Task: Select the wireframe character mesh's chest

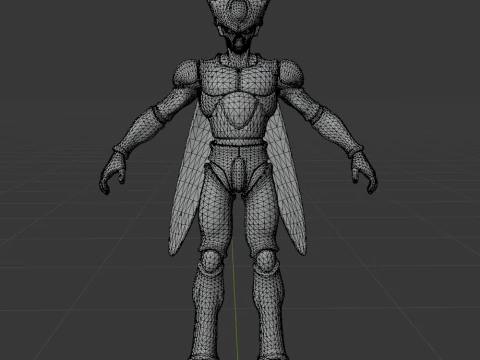Action: (x=239, y=81)
